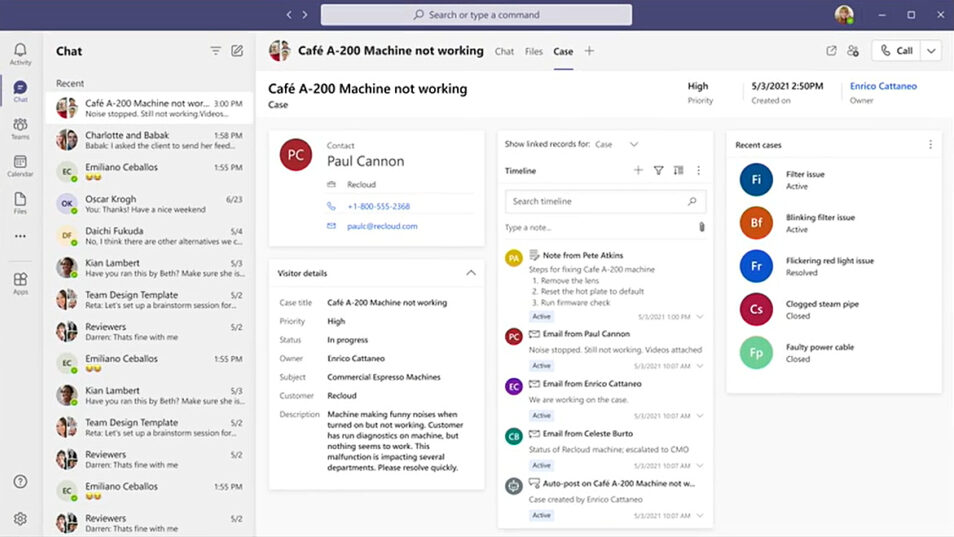Filter the chat list
This screenshot has height=537, width=954.
click(x=215, y=51)
